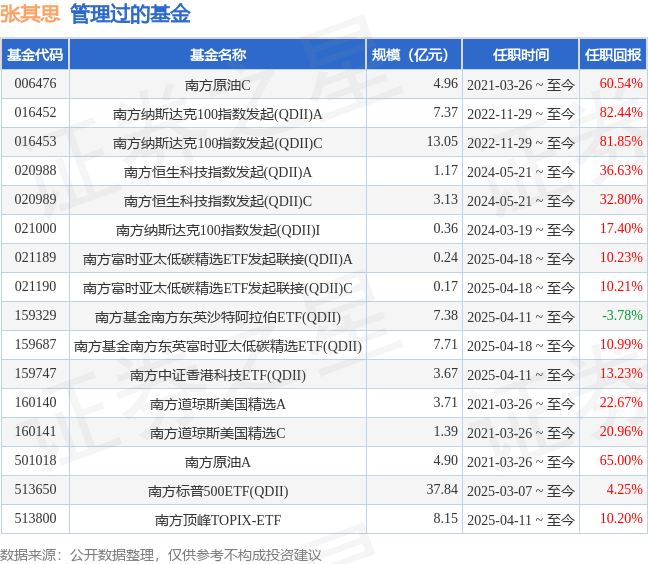Select fund code 160140

35,402
